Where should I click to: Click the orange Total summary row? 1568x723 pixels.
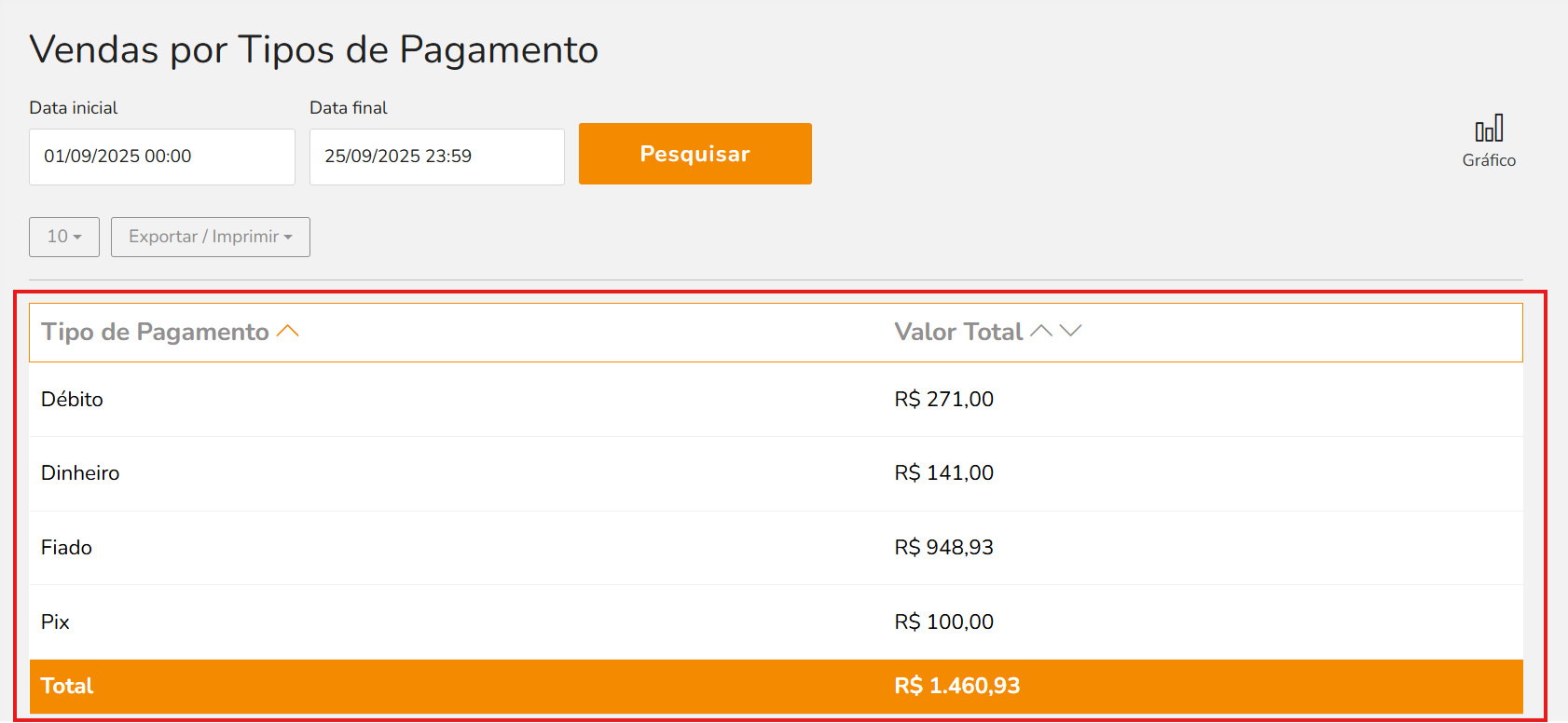click(x=776, y=687)
